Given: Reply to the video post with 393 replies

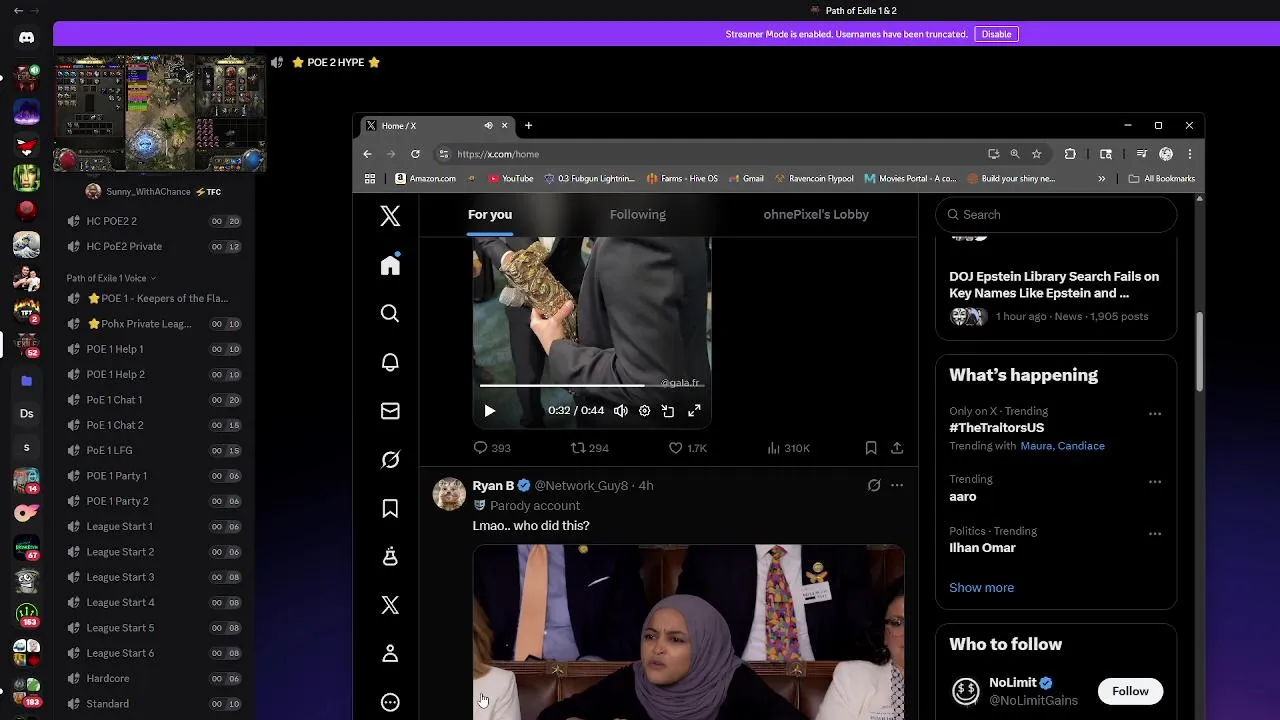Looking at the screenshot, I should [491, 448].
